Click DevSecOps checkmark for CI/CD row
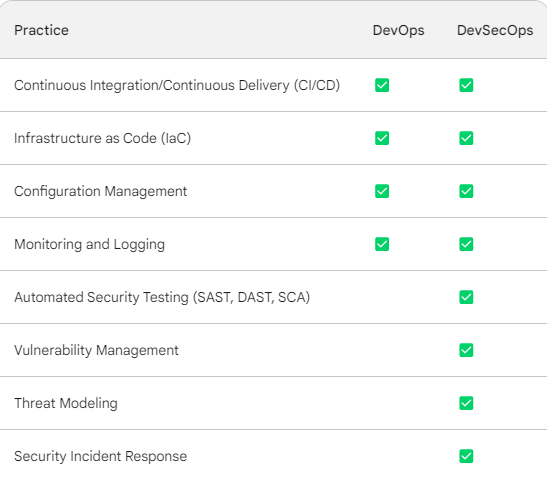 (x=466, y=85)
